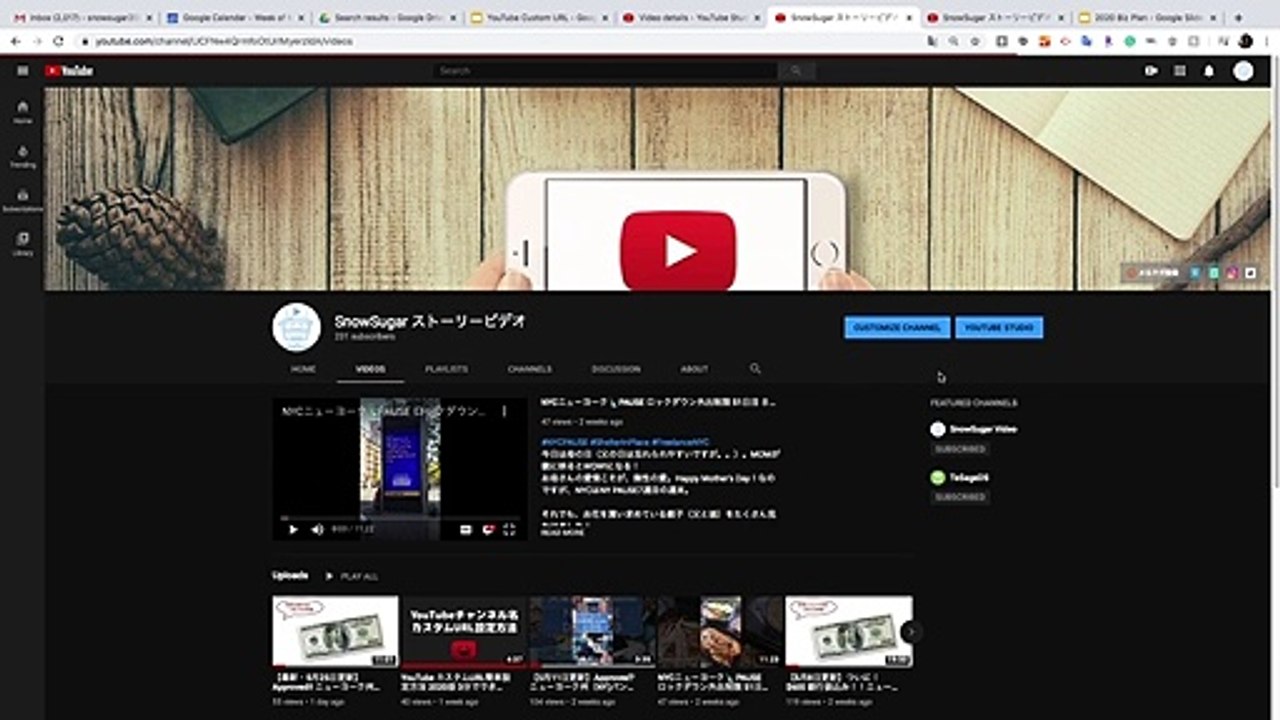This screenshot has height=720, width=1280.
Task: Open settings gear on featured video player
Action: pyautogui.click(x=488, y=529)
